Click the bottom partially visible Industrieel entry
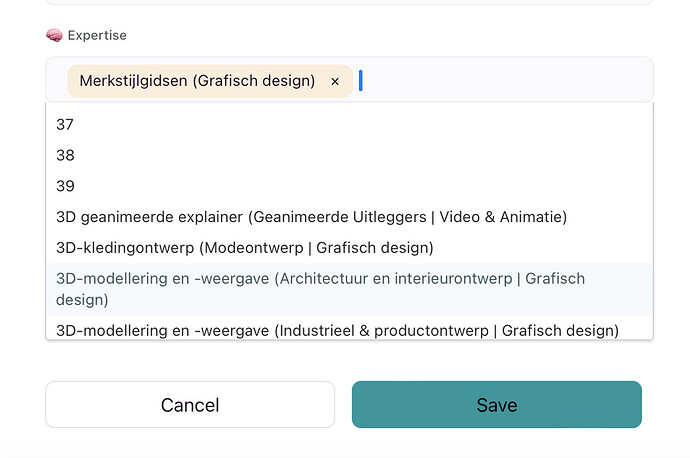 (x=349, y=328)
